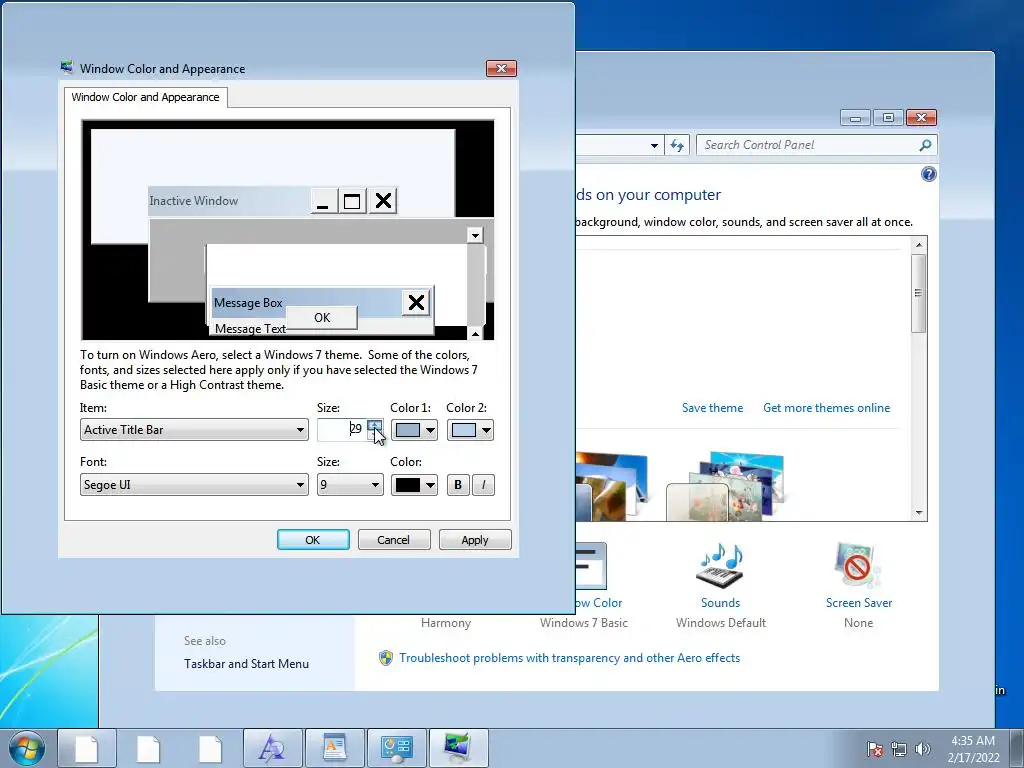Image resolution: width=1024 pixels, height=768 pixels.
Task: Click the Window Color icon in Personalization
Action: click(591, 566)
